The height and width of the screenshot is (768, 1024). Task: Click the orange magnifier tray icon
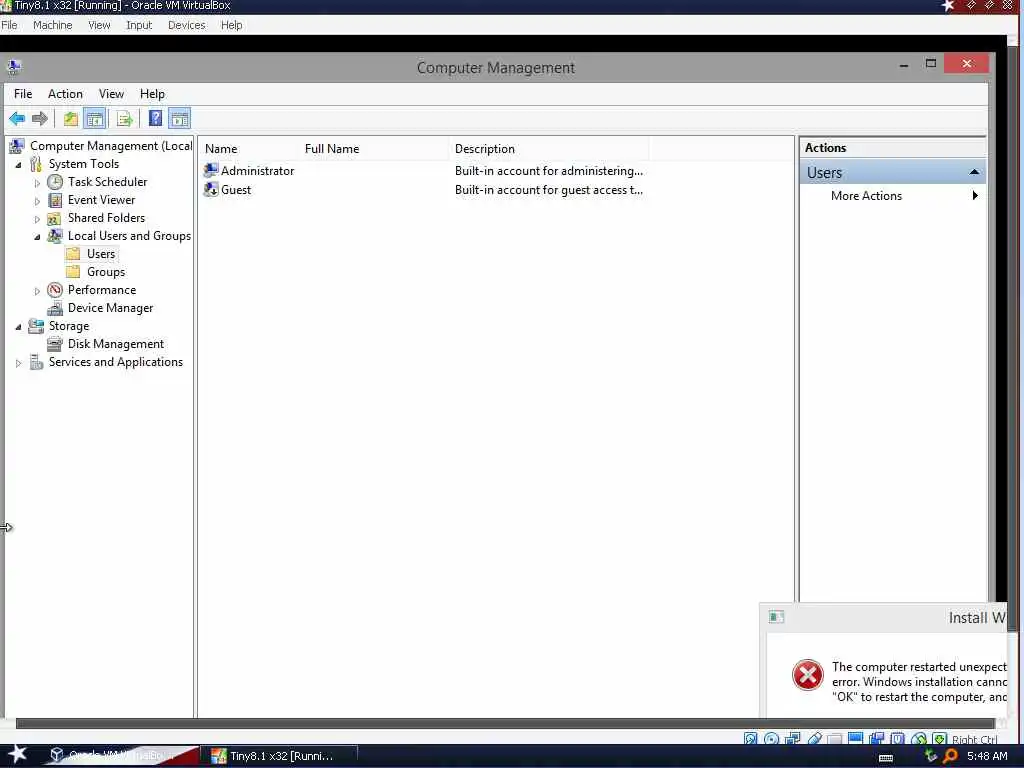(x=951, y=756)
